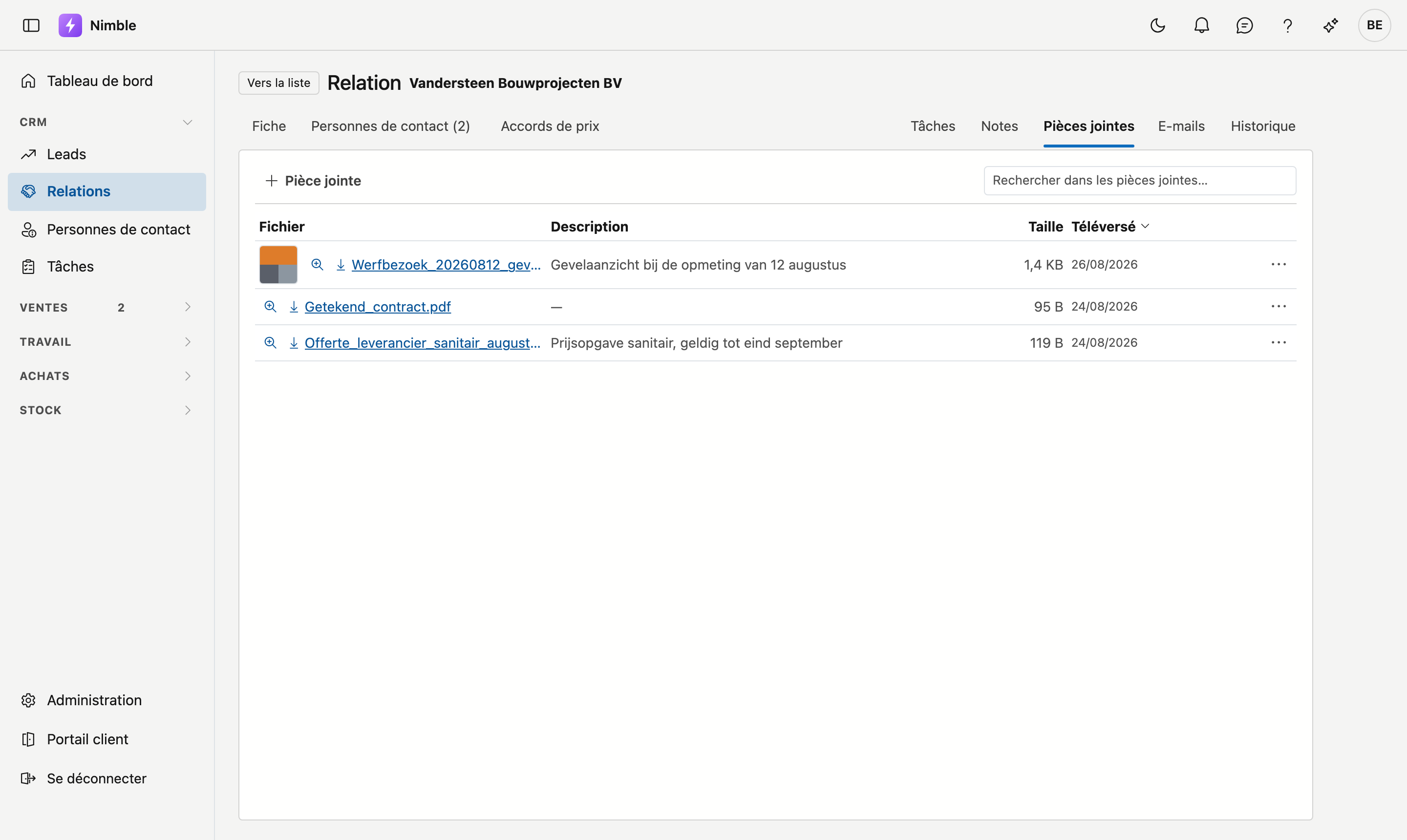This screenshot has width=1407, height=840.
Task: Expand the STOCK section
Action: [107, 410]
